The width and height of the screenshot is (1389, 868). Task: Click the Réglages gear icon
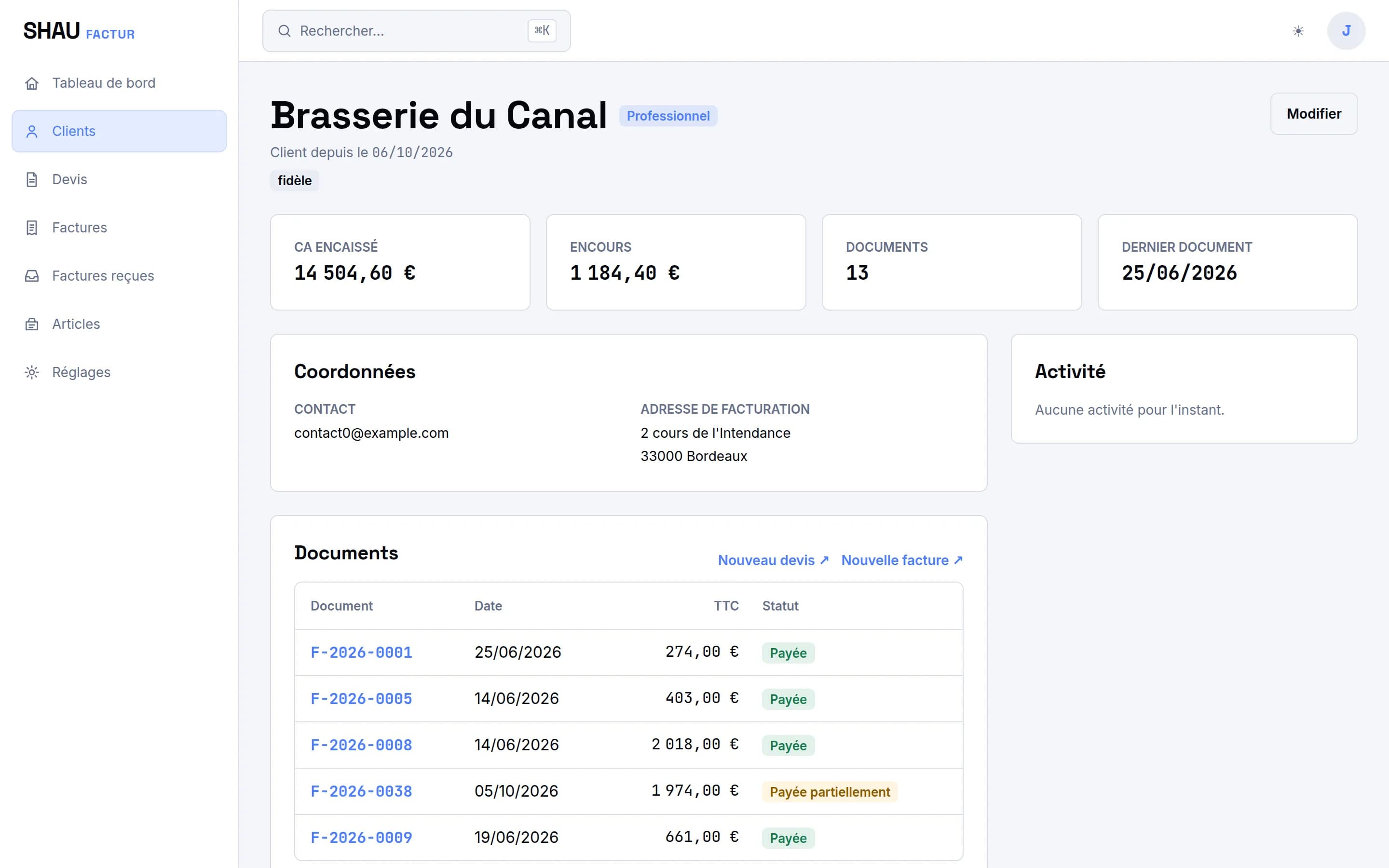[32, 373]
